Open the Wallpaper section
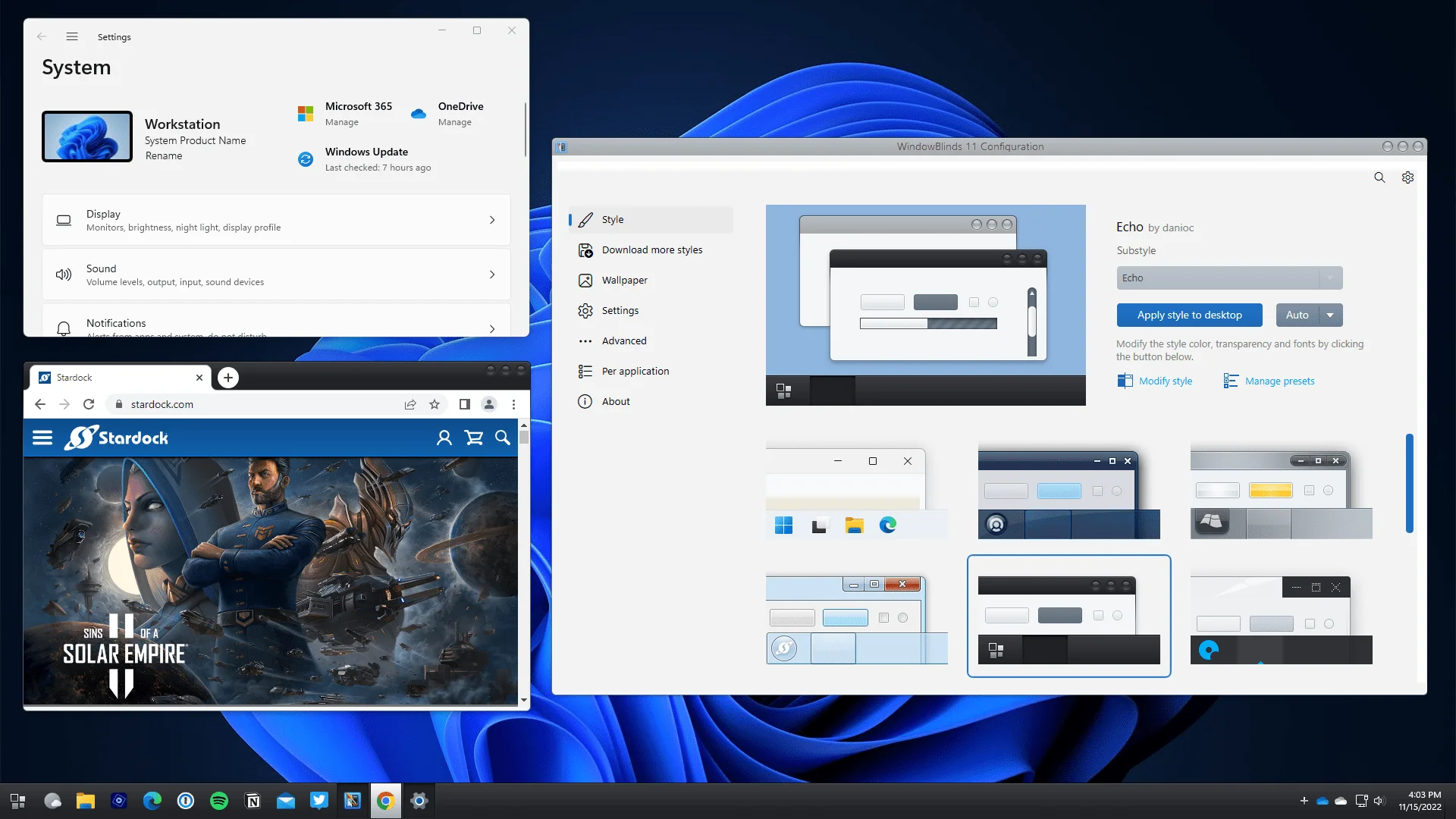This screenshot has height=819, width=1456. [x=624, y=280]
